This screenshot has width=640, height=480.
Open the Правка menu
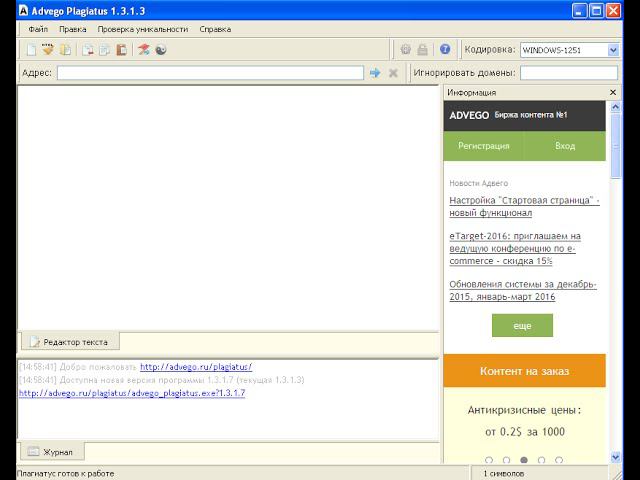click(73, 29)
